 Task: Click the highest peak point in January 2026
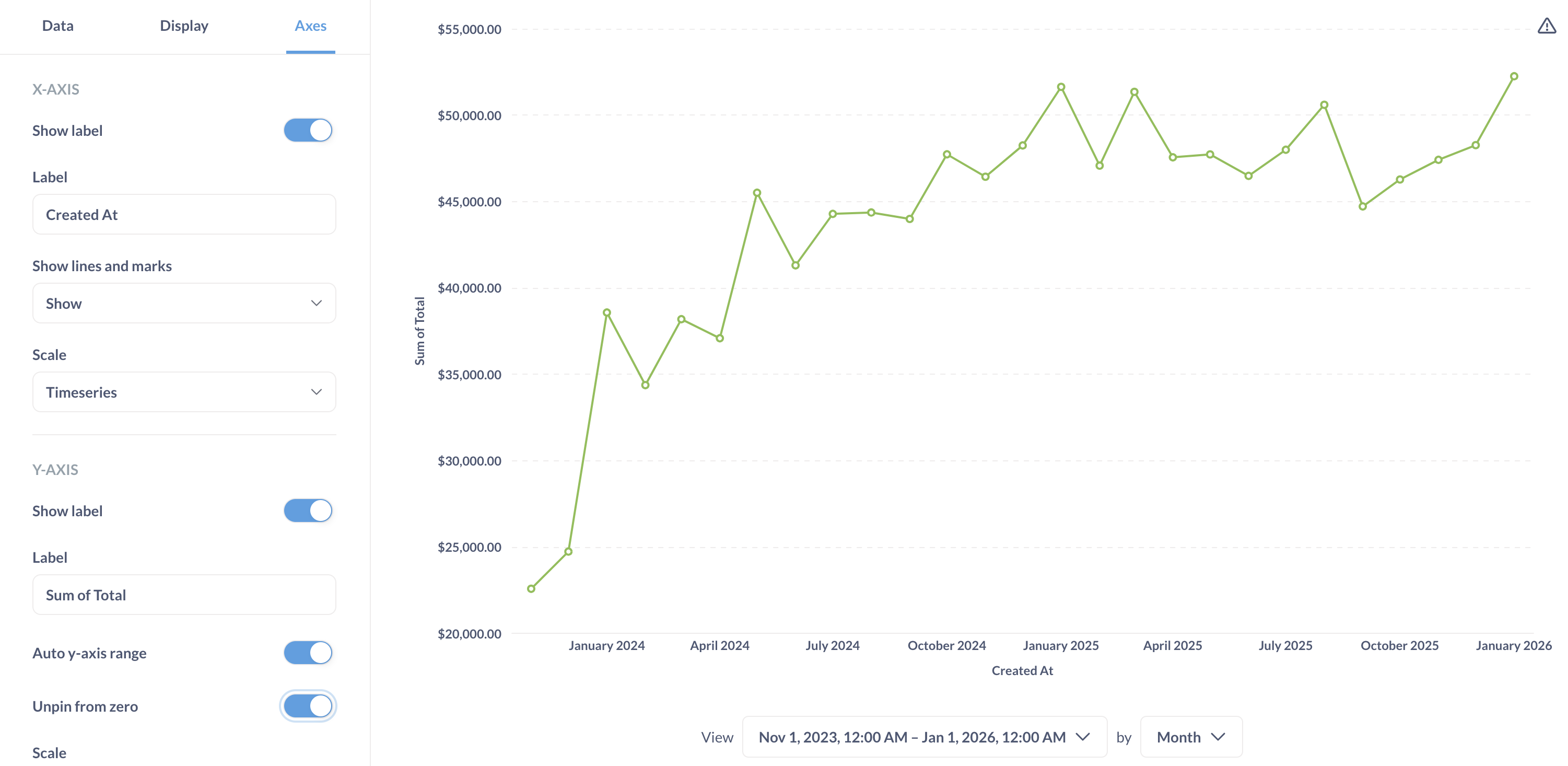(x=1515, y=76)
